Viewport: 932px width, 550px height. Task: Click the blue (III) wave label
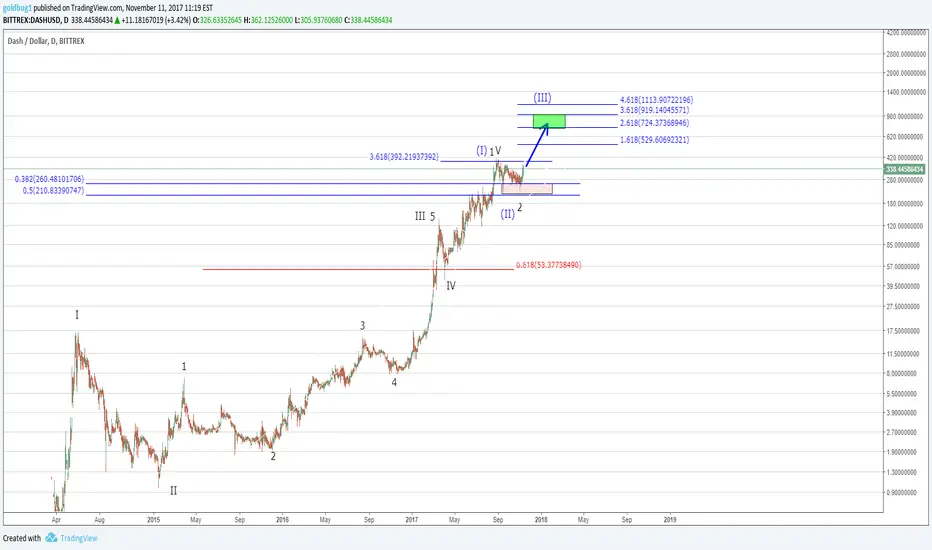coord(542,98)
